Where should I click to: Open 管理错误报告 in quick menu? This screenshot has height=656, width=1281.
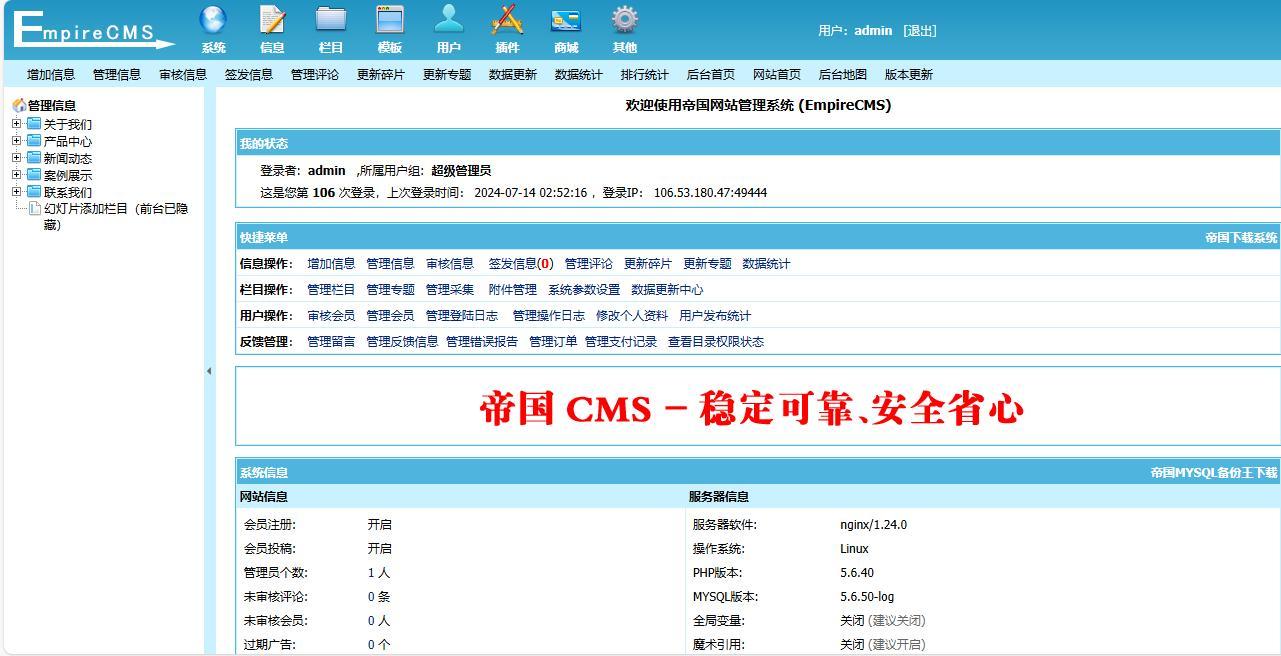pos(482,342)
